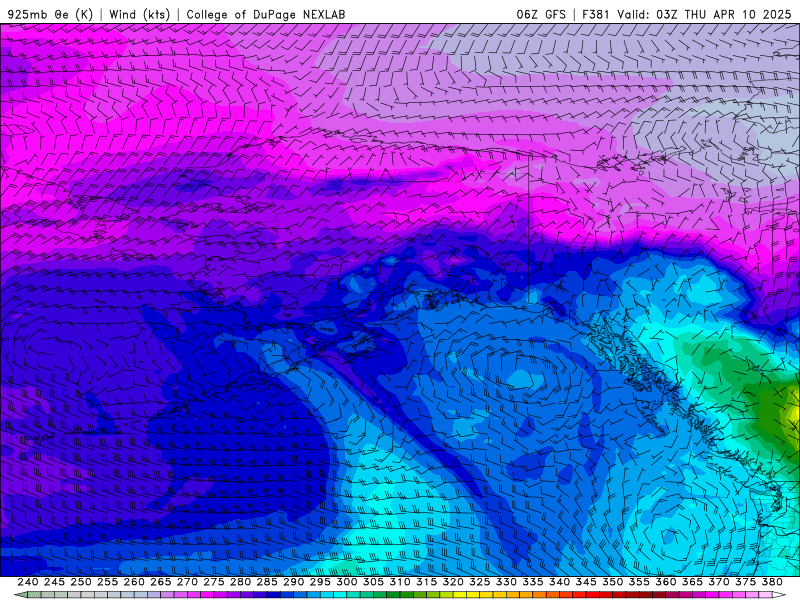The width and height of the screenshot is (800, 600).
Task: Click the 330 scale value
Action: tap(506, 582)
